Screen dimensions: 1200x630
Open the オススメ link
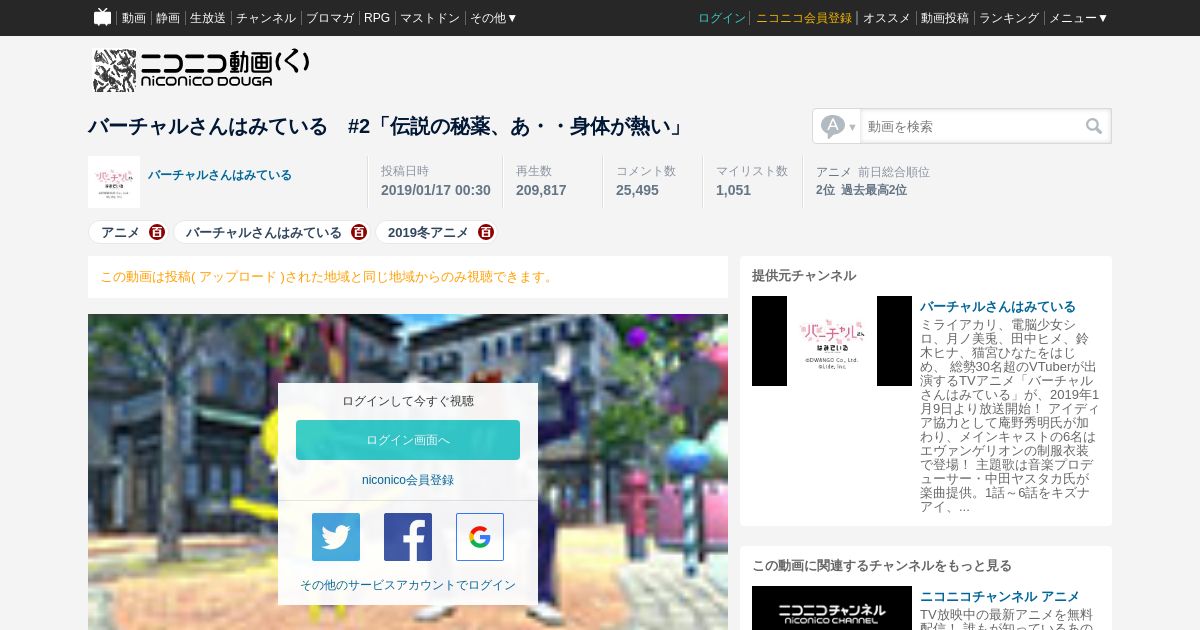click(x=887, y=18)
